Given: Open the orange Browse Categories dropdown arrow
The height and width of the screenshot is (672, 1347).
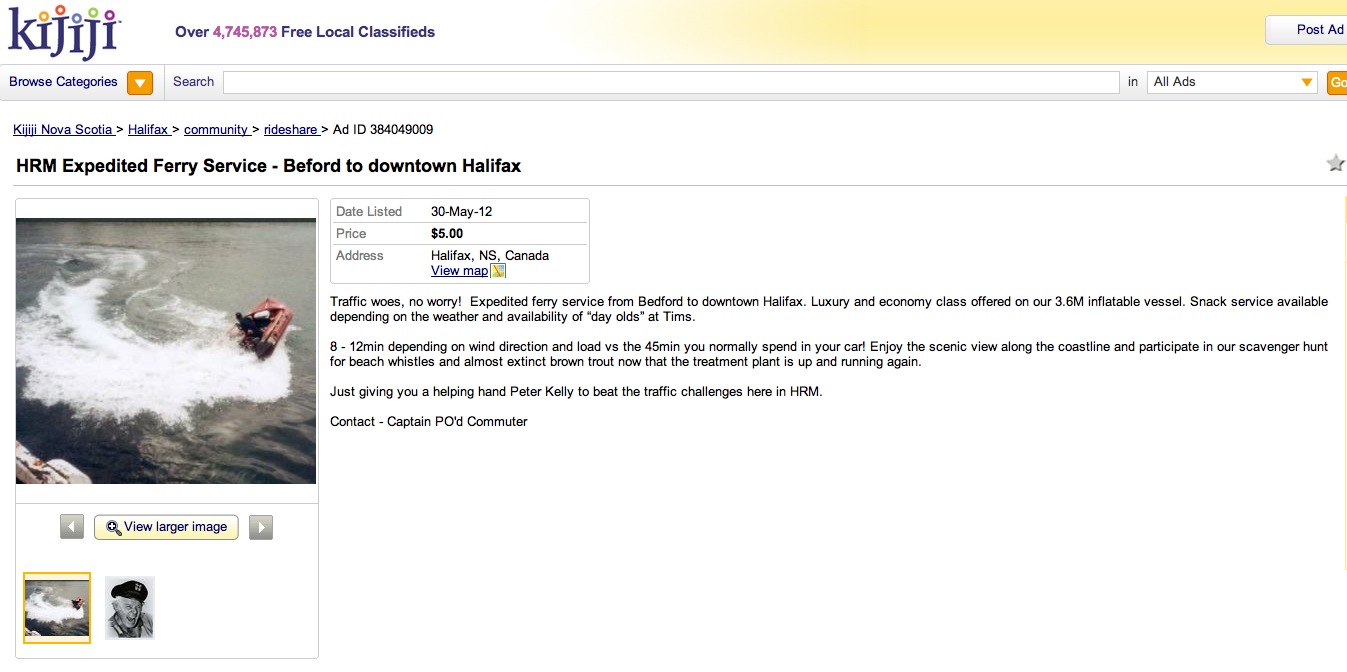Looking at the screenshot, I should point(140,83).
